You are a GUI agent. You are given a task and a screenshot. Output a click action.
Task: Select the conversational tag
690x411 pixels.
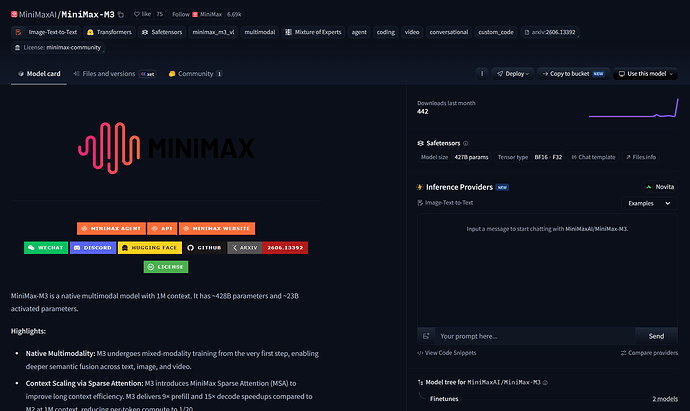449,32
